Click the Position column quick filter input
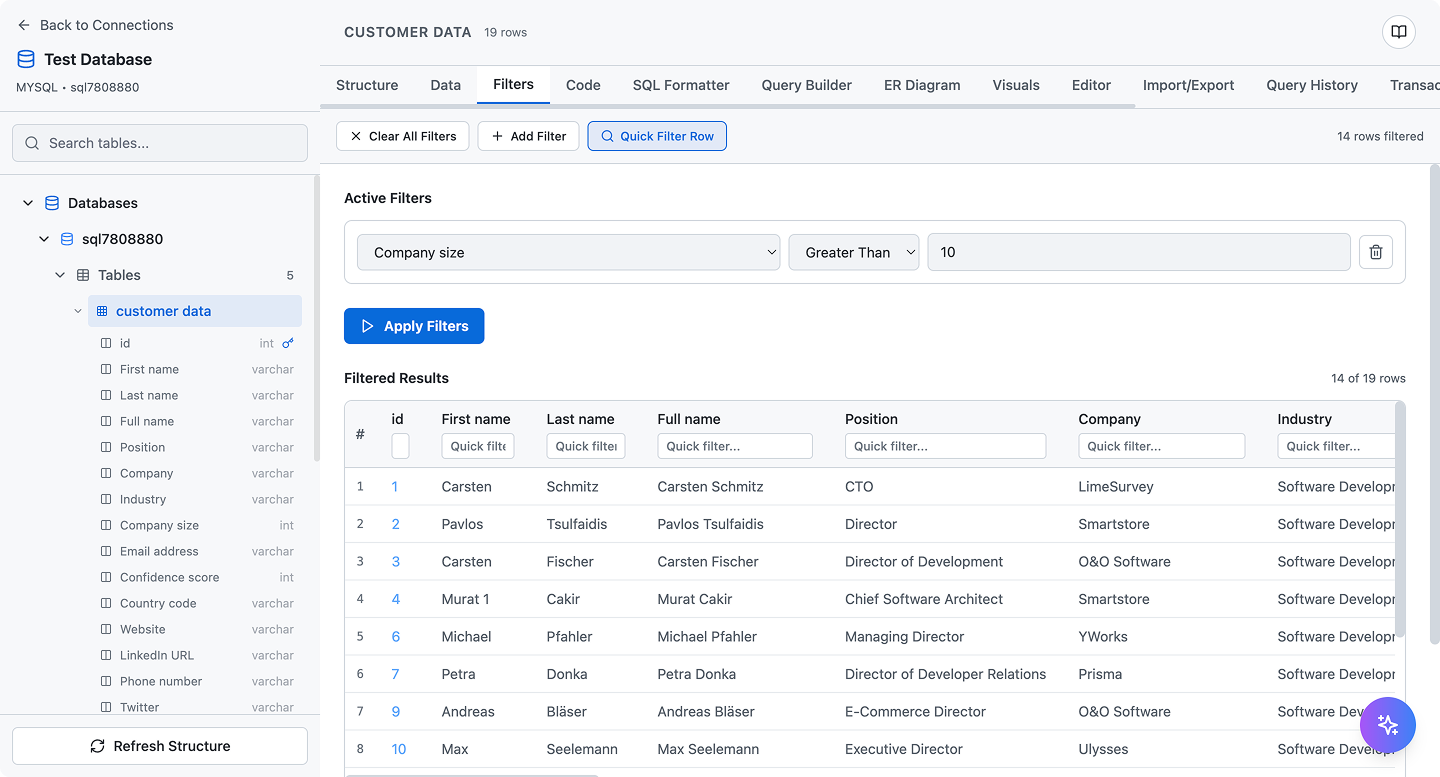 [945, 446]
